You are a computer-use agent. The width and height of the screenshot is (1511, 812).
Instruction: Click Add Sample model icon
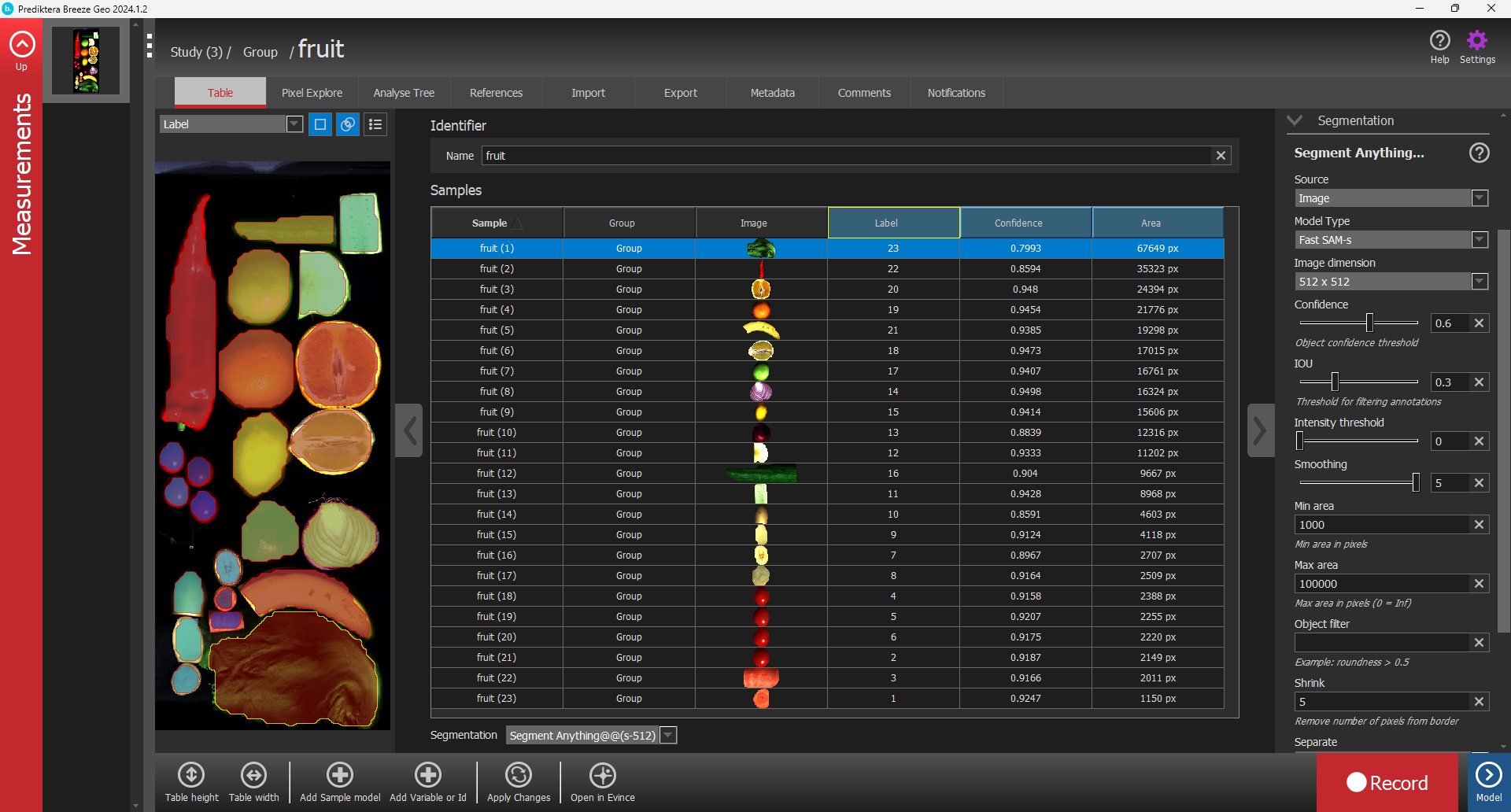click(x=340, y=775)
